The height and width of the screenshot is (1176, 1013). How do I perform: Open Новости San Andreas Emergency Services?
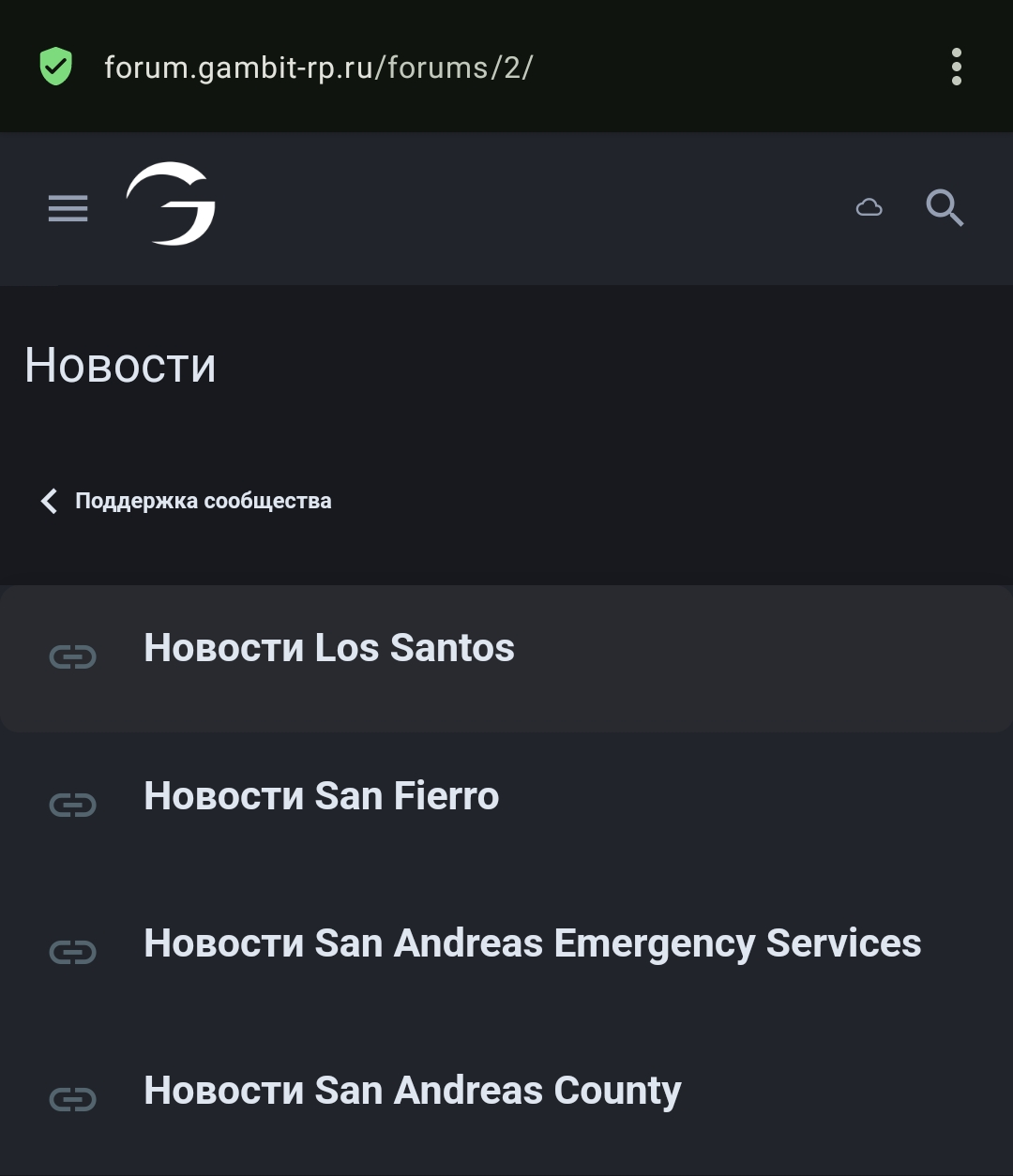click(532, 943)
